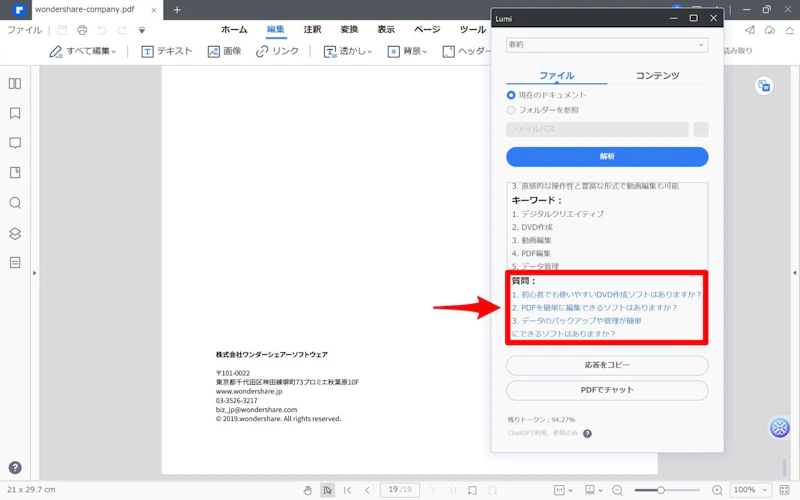Click the テキスト edit tool
The height and width of the screenshot is (500, 800).
tap(167, 51)
